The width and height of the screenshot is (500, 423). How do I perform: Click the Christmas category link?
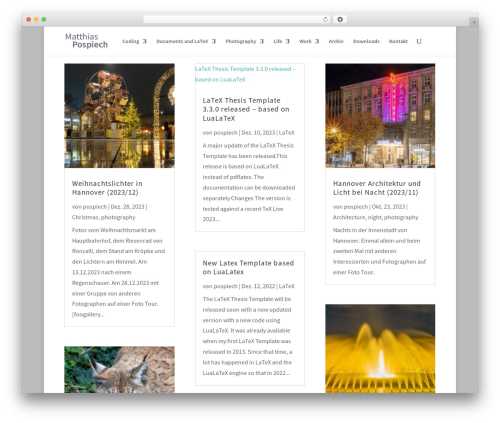pyautogui.click(x=85, y=217)
